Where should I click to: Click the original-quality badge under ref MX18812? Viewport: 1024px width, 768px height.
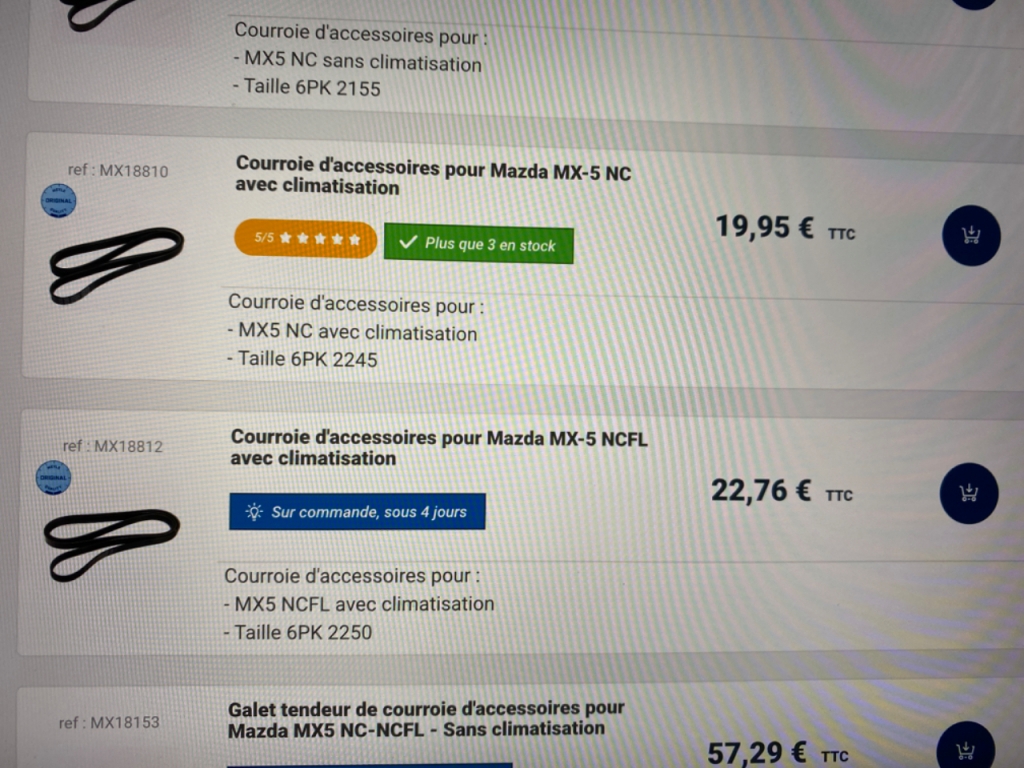pos(54,477)
